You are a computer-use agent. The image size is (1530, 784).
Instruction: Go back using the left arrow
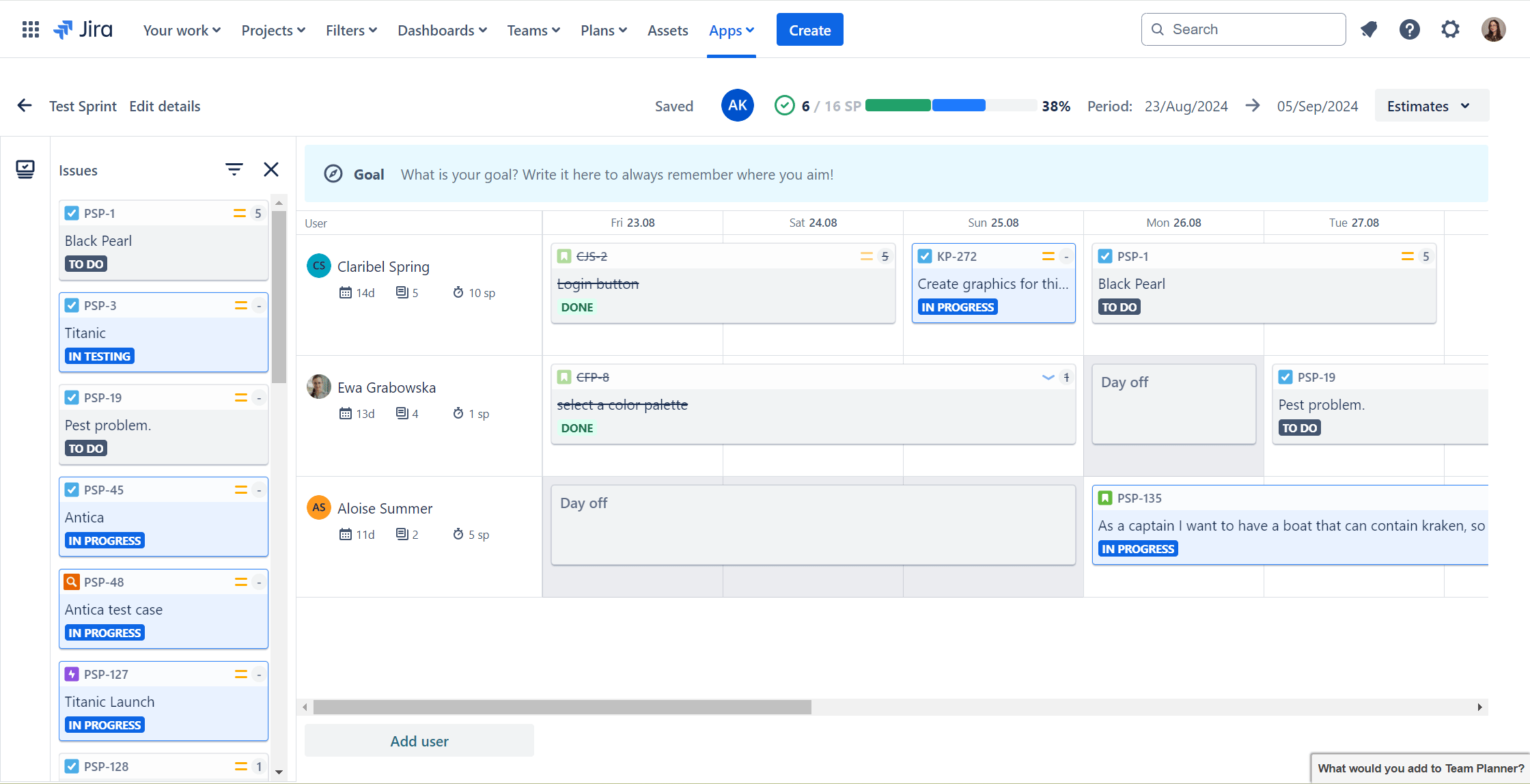[25, 105]
